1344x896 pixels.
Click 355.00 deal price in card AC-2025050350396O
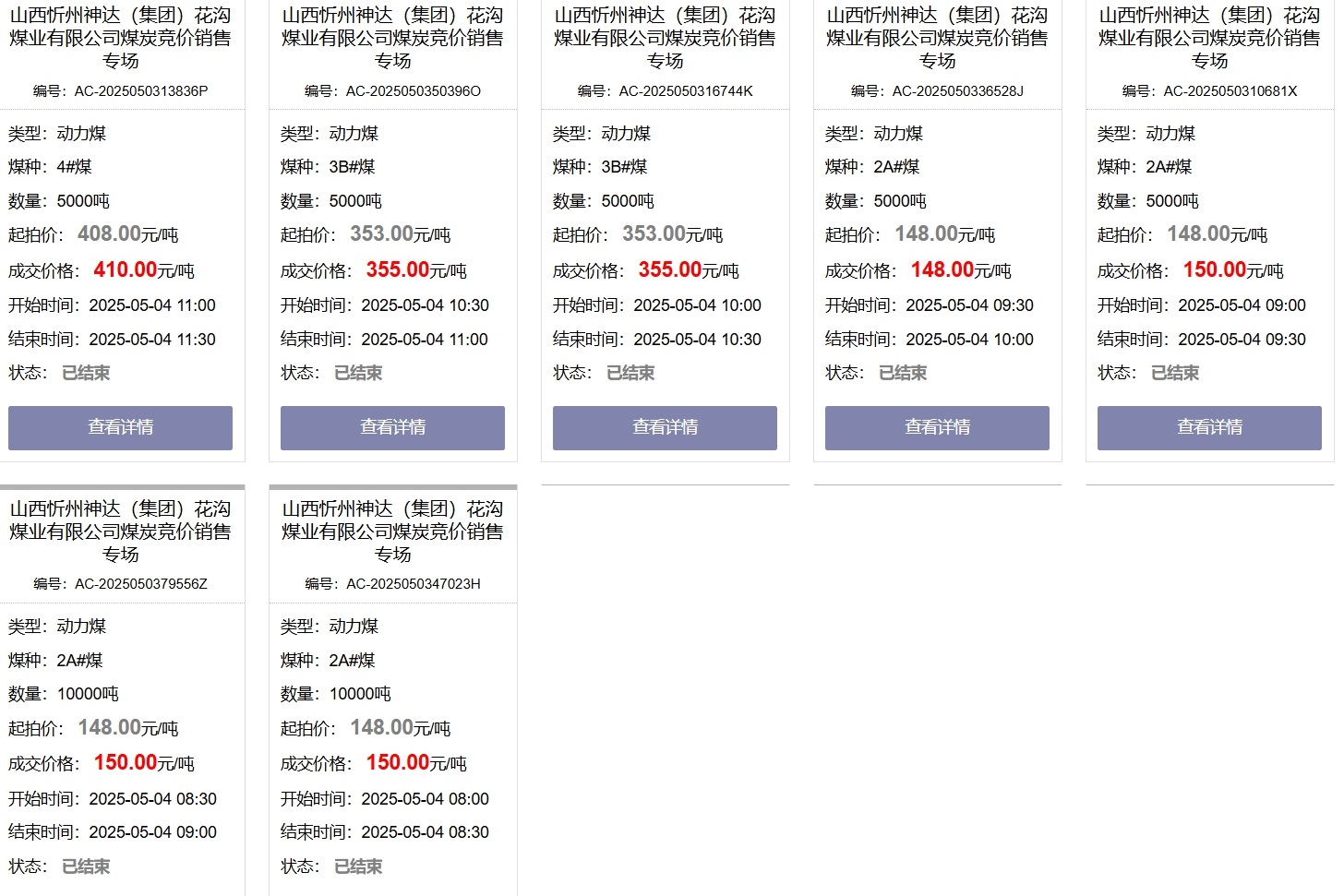[x=398, y=269]
